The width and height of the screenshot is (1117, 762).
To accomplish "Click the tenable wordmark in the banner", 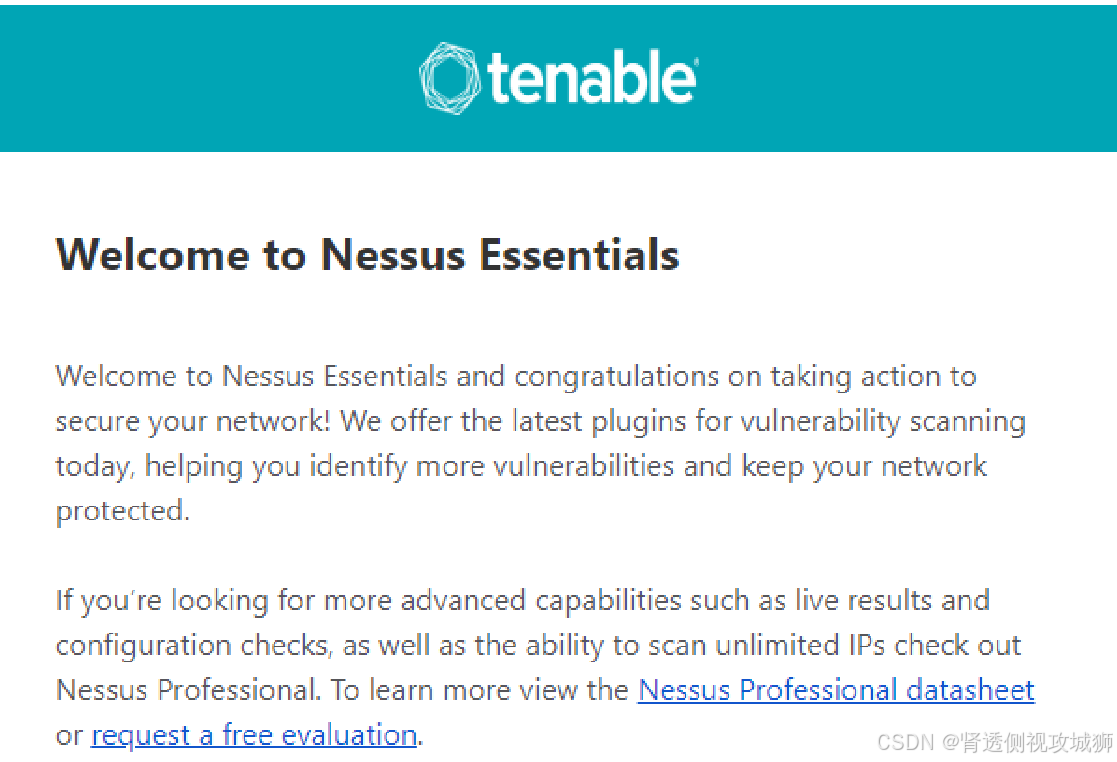I will click(591, 78).
